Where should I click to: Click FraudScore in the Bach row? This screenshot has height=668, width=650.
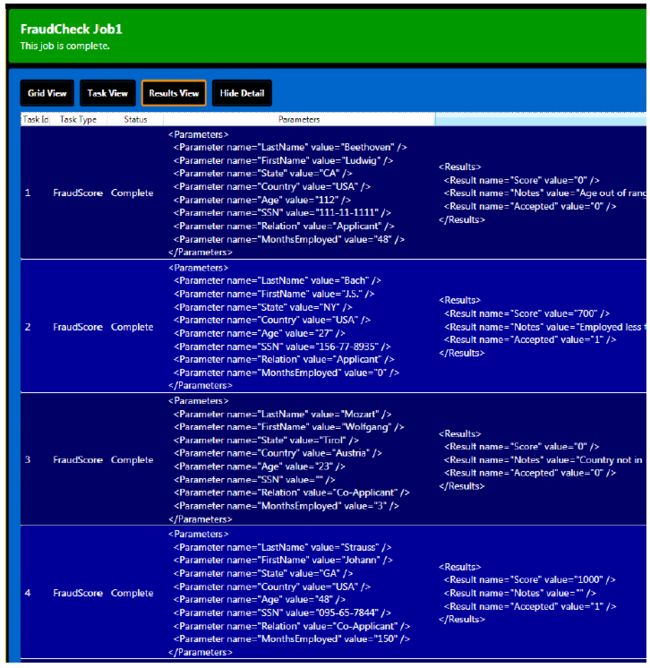[x=78, y=327]
